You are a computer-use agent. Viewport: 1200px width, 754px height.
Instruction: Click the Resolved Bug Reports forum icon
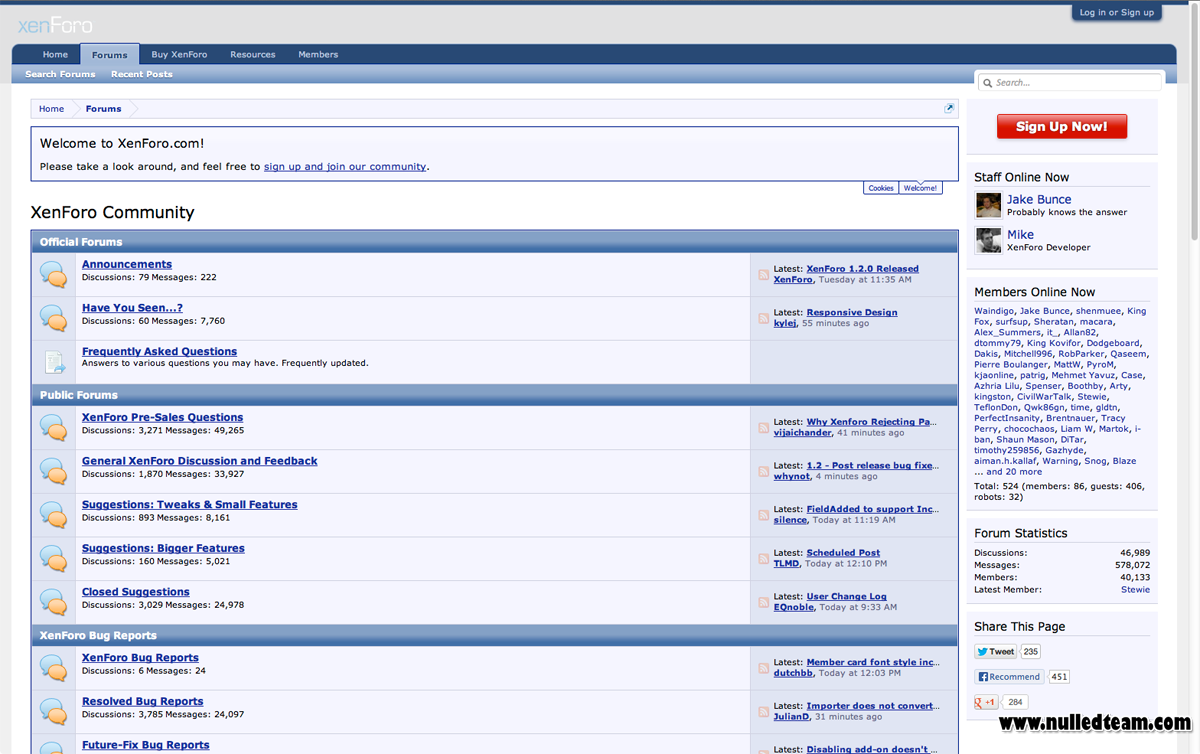(x=53, y=711)
